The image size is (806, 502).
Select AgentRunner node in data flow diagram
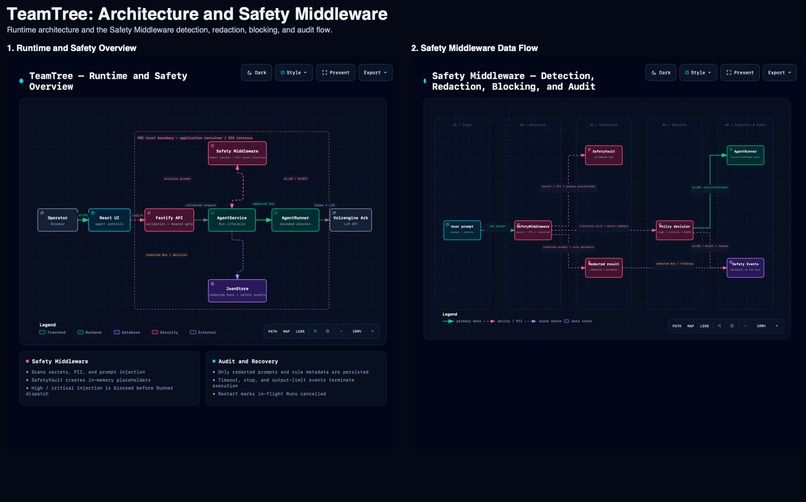[745, 155]
